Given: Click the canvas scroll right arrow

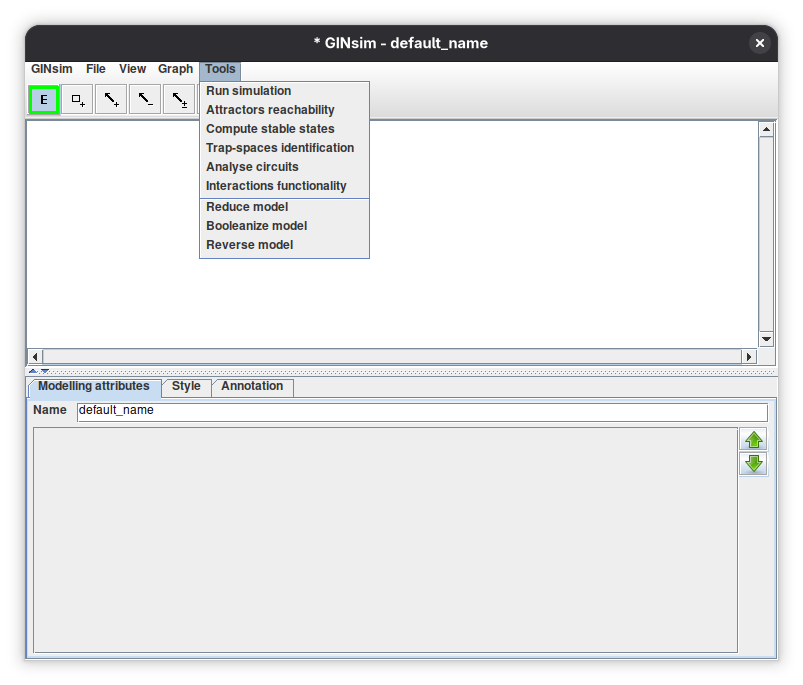Looking at the screenshot, I should point(749,356).
